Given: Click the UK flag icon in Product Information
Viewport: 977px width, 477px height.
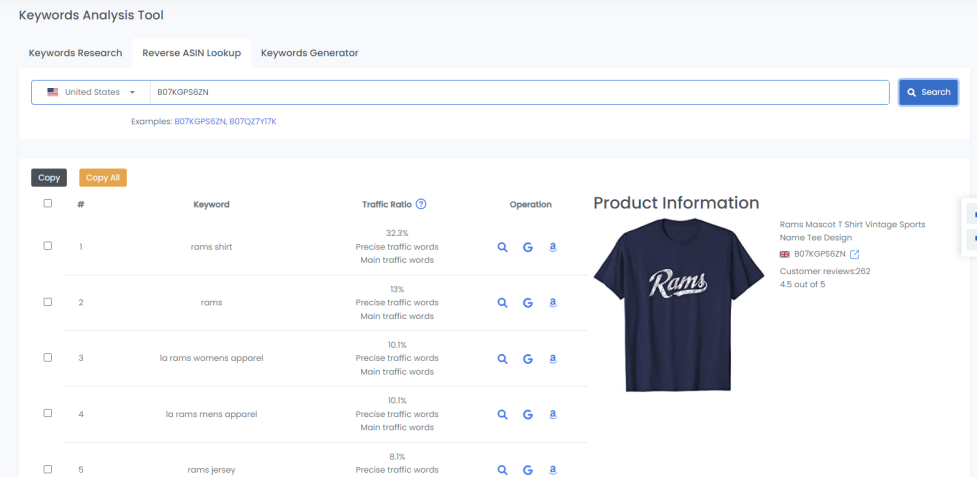Looking at the screenshot, I should point(784,254).
